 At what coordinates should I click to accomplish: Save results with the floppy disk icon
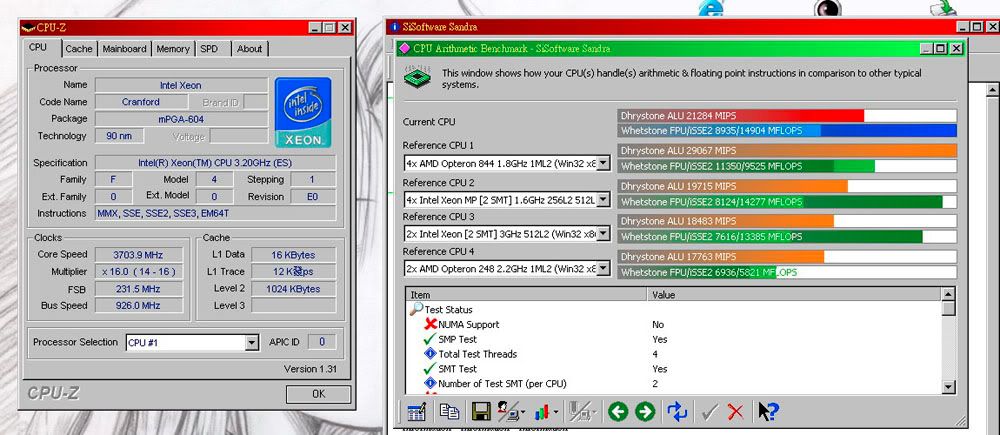click(x=481, y=412)
